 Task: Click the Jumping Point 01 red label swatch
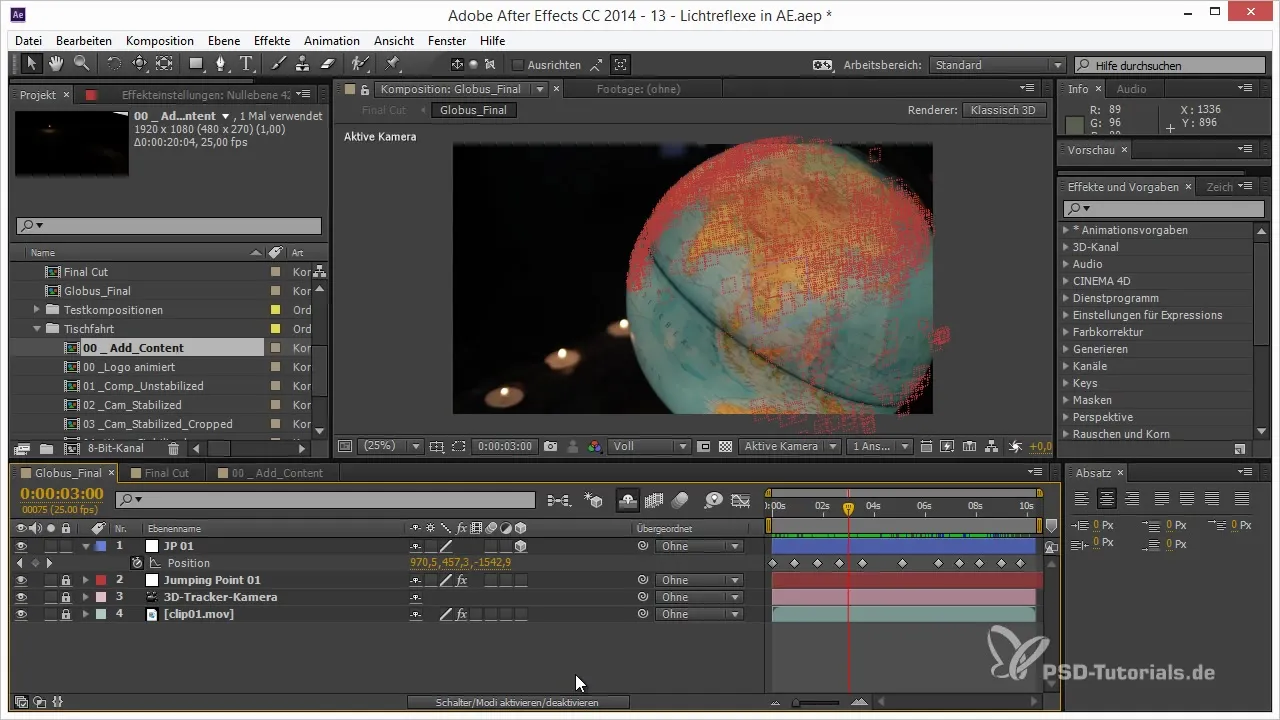[100, 580]
